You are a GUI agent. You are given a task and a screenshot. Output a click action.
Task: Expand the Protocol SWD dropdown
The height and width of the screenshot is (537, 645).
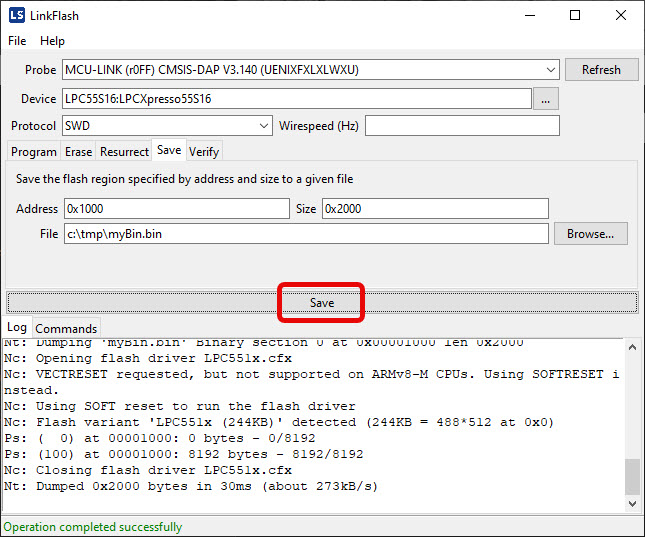tap(264, 126)
